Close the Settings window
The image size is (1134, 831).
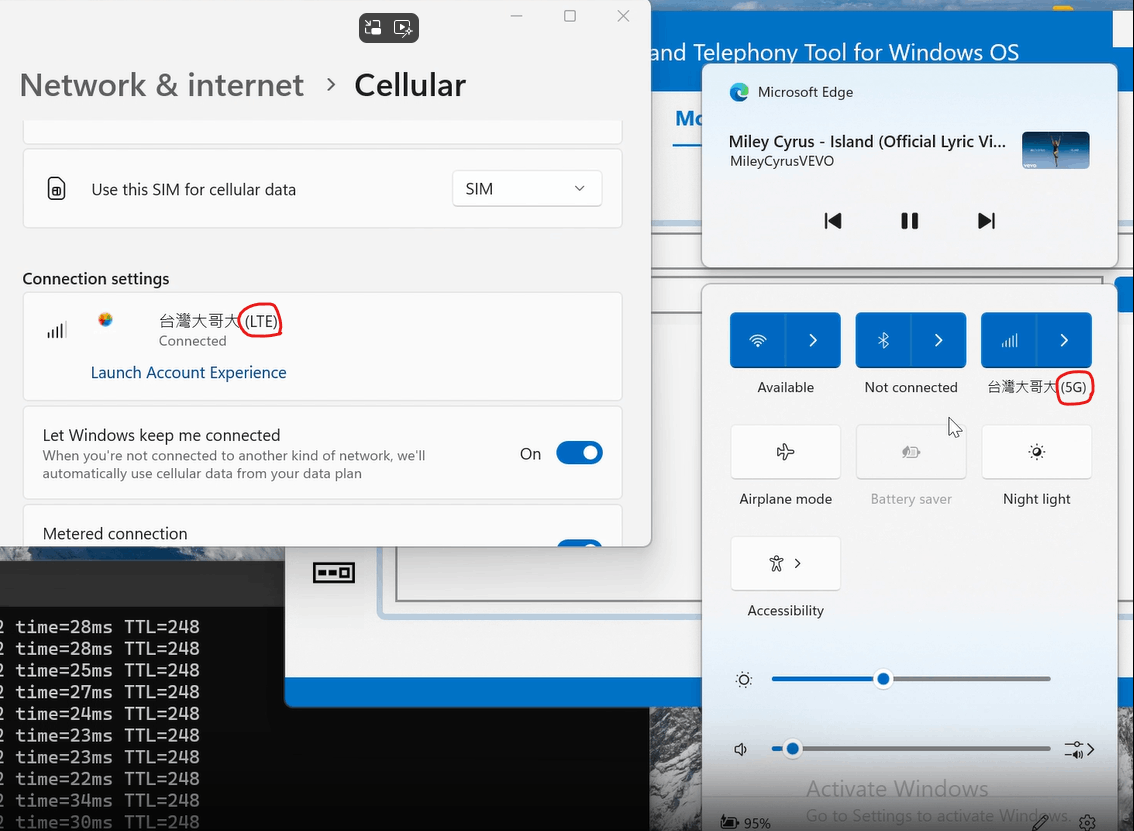pyautogui.click(x=623, y=16)
